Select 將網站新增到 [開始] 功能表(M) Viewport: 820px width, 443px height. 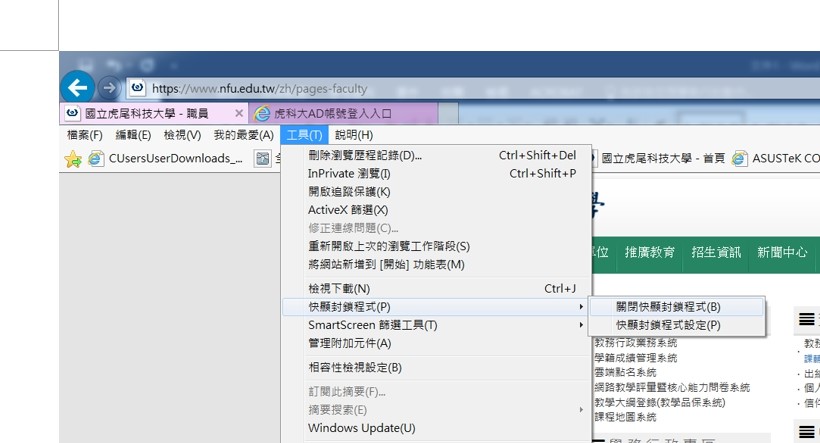pos(437,265)
